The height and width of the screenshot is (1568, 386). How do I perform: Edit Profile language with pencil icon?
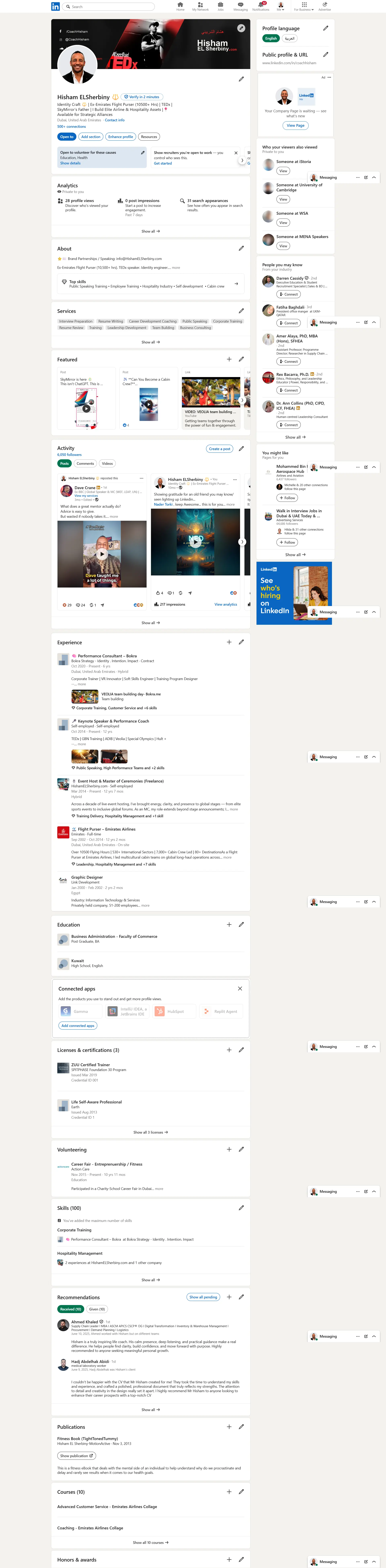click(326, 28)
